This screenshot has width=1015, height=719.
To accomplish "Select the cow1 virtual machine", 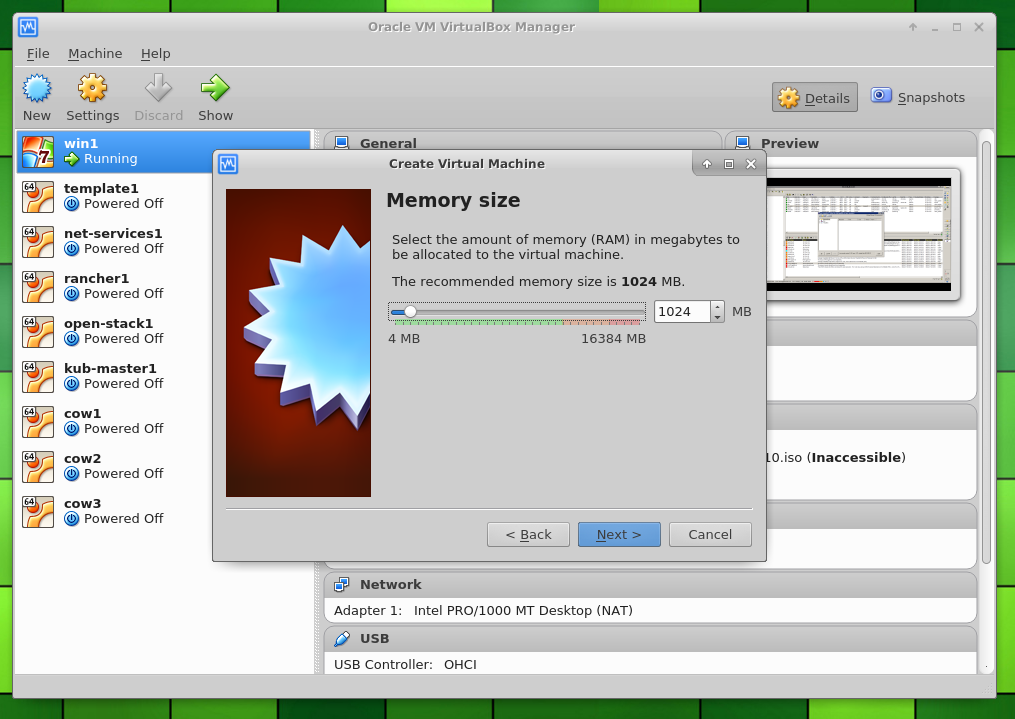I will click(x=164, y=422).
